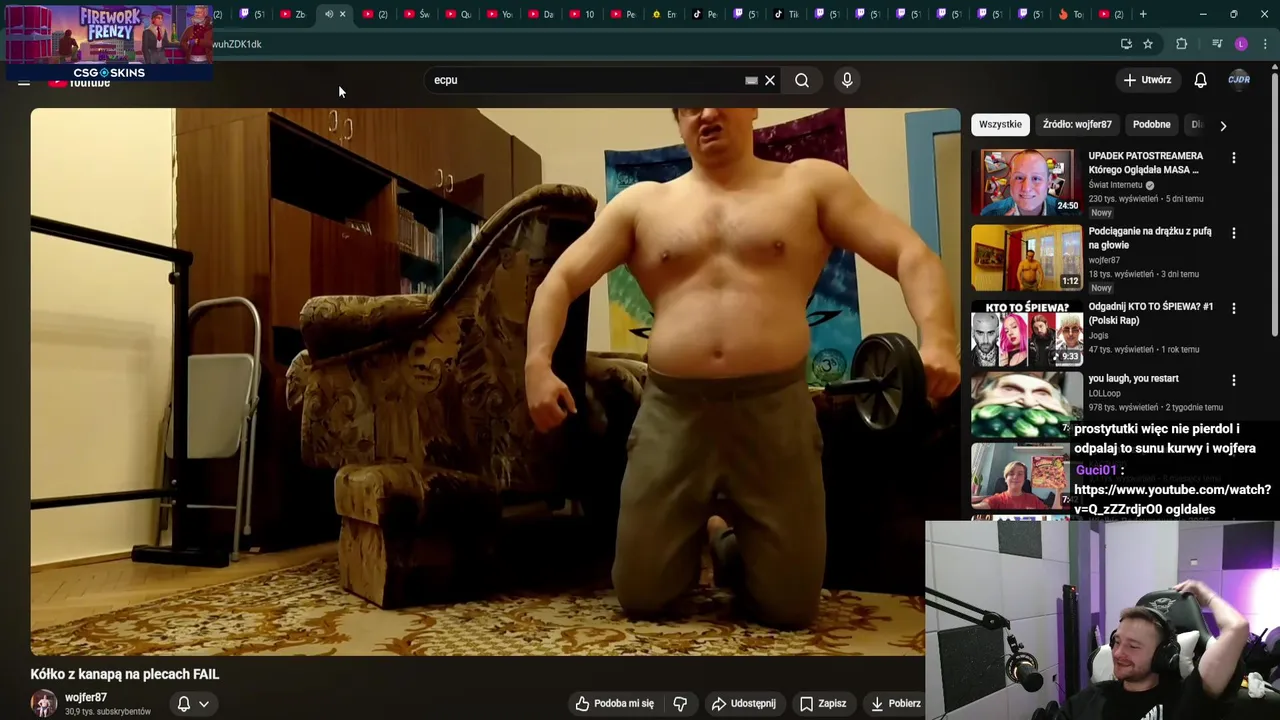This screenshot has height=720, width=1280.
Task: Click the magnifier search button
Action: [802, 80]
